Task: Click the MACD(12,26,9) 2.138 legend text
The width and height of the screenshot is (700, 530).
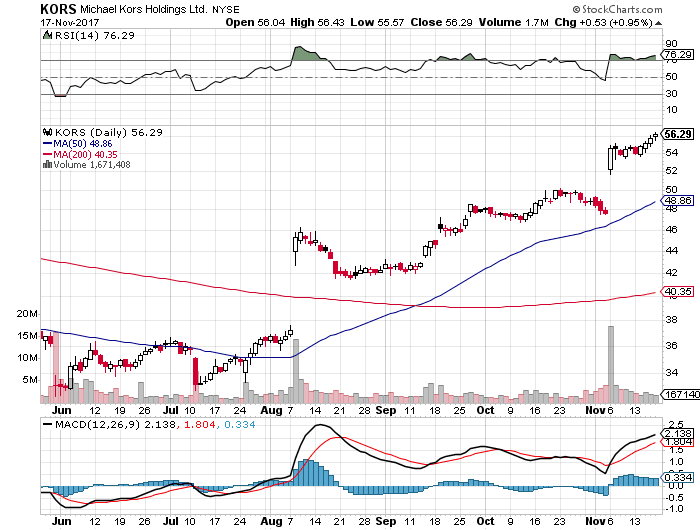Action: click(115, 425)
